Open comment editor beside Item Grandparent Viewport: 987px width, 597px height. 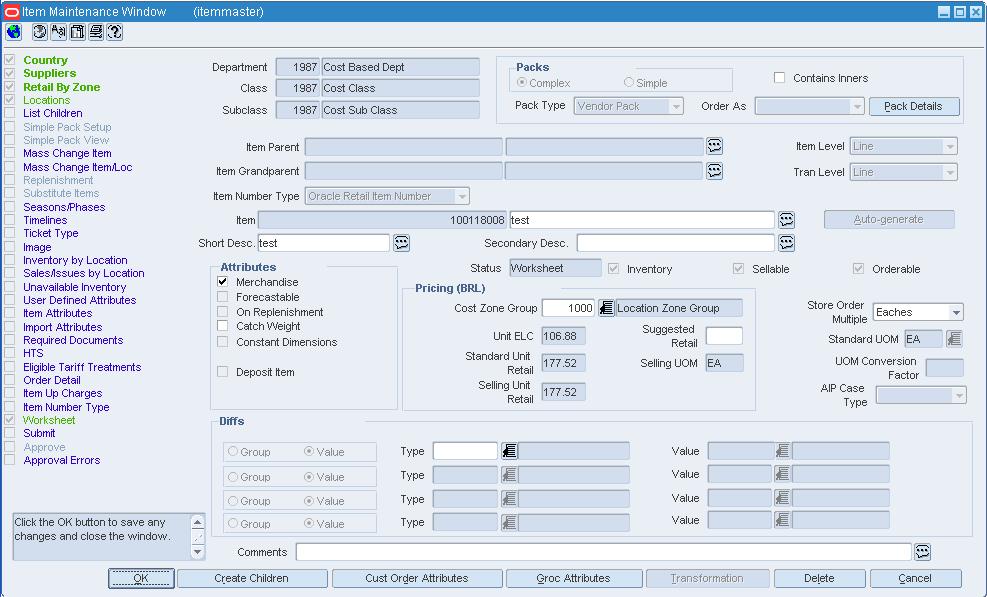pos(714,171)
